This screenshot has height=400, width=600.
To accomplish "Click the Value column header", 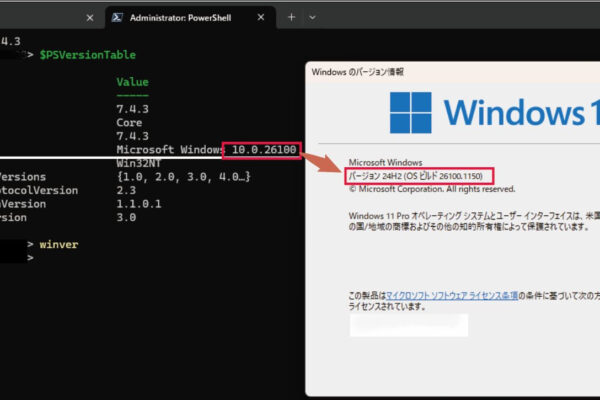I will [132, 82].
